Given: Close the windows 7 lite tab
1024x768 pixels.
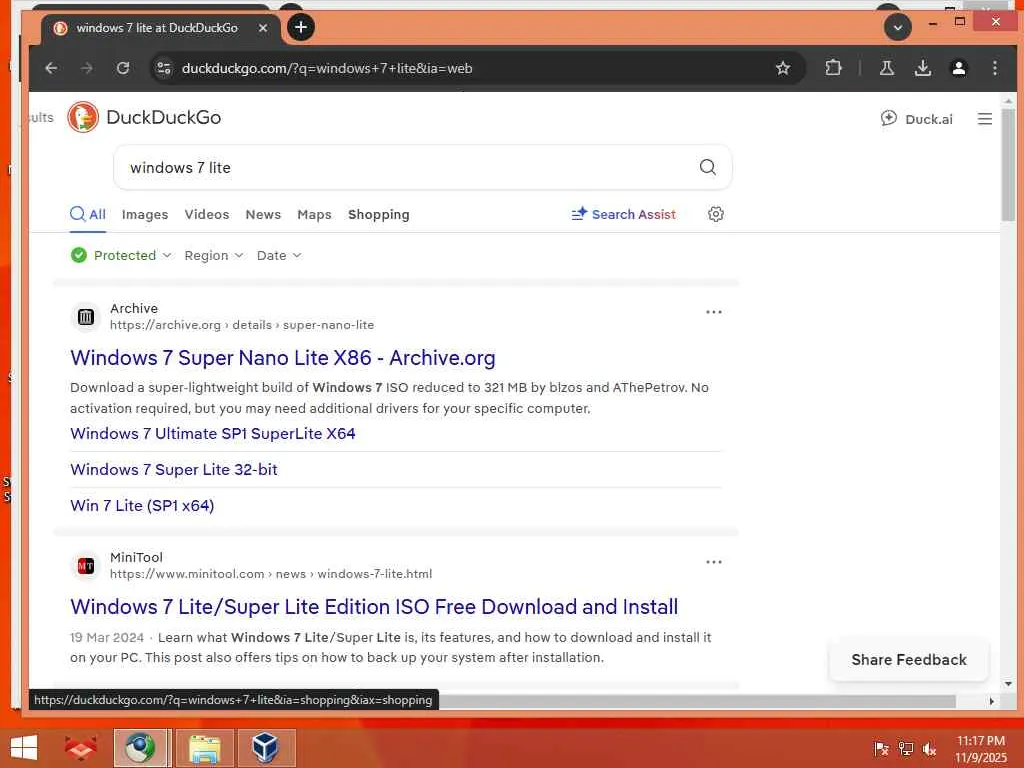Looking at the screenshot, I should [x=263, y=28].
